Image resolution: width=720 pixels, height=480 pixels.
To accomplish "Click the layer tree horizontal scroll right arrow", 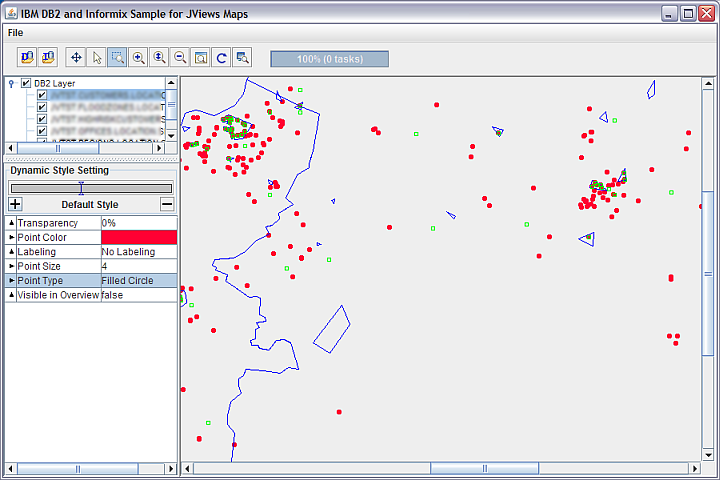I will (159, 148).
